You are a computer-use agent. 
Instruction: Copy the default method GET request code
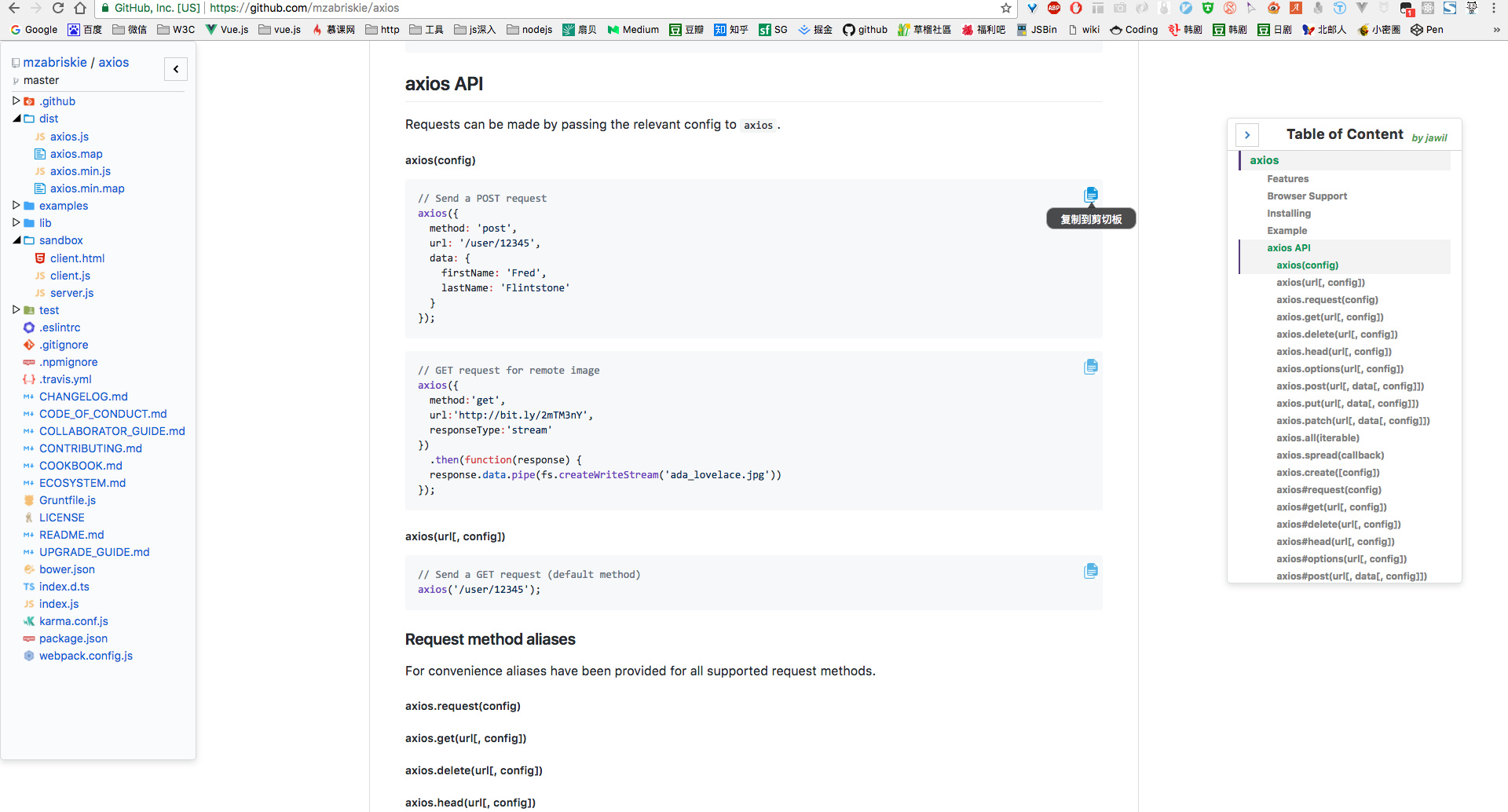pyautogui.click(x=1091, y=571)
